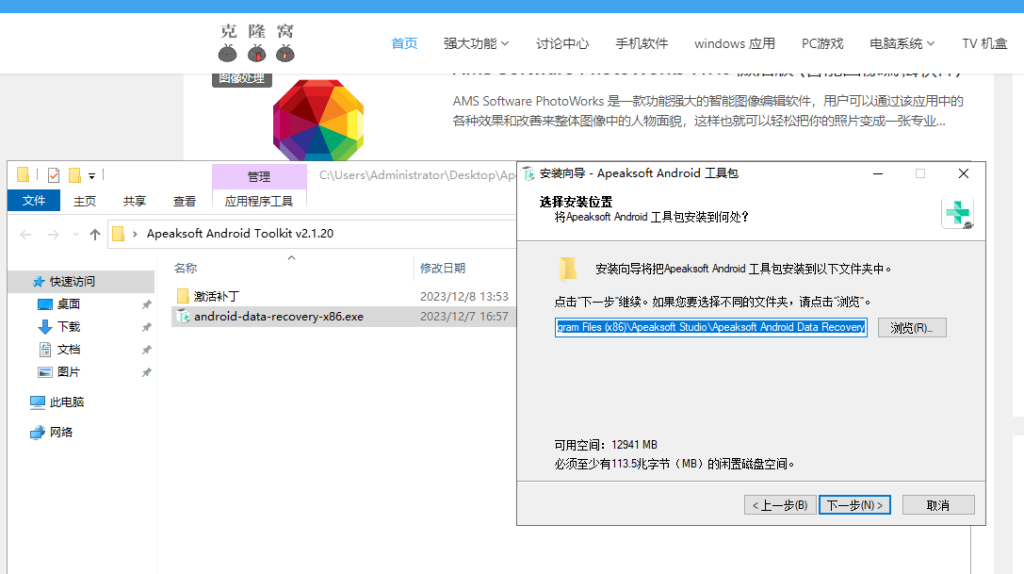Click the pin icon next to 文档
1024x574 pixels.
coord(146,350)
